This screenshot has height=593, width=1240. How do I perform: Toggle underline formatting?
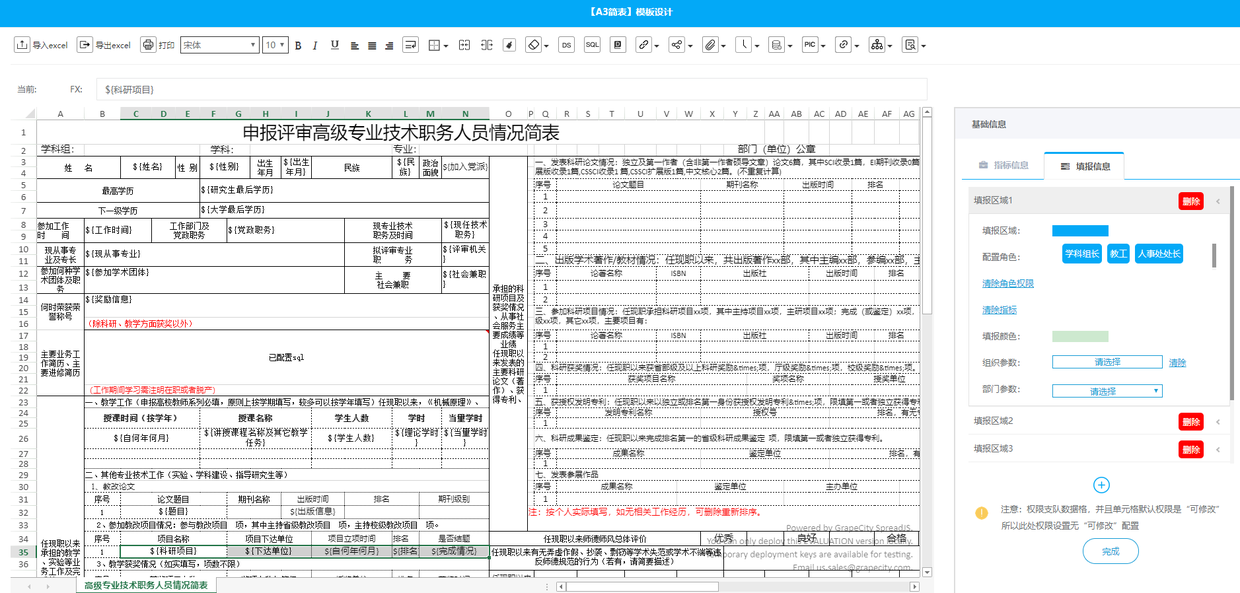click(x=334, y=45)
